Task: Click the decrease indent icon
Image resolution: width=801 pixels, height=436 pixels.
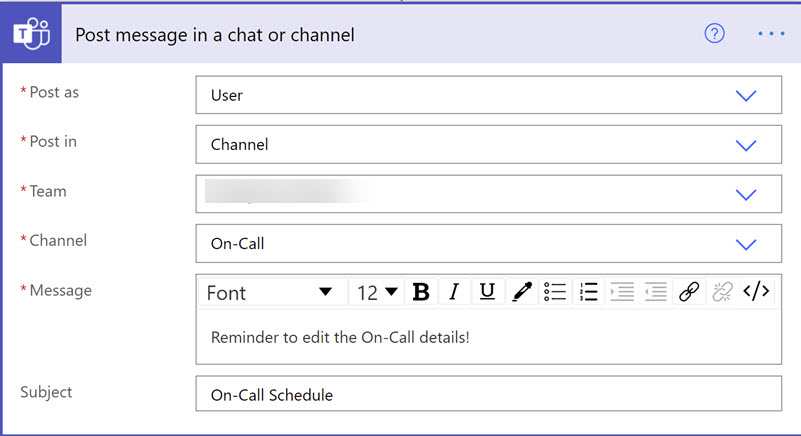Action: click(x=655, y=292)
